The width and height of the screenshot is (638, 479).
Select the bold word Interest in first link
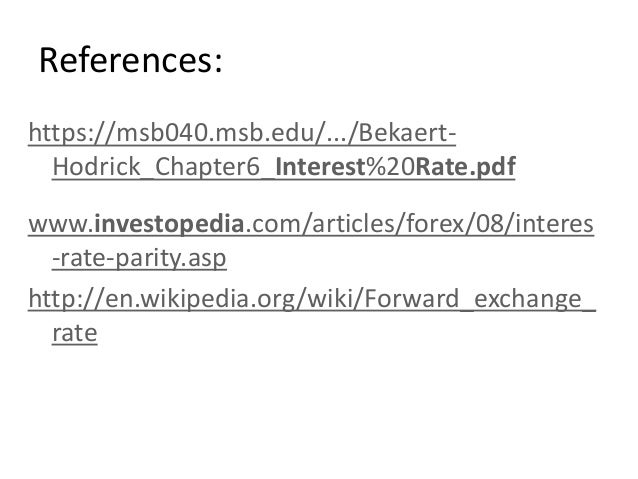click(x=320, y=166)
